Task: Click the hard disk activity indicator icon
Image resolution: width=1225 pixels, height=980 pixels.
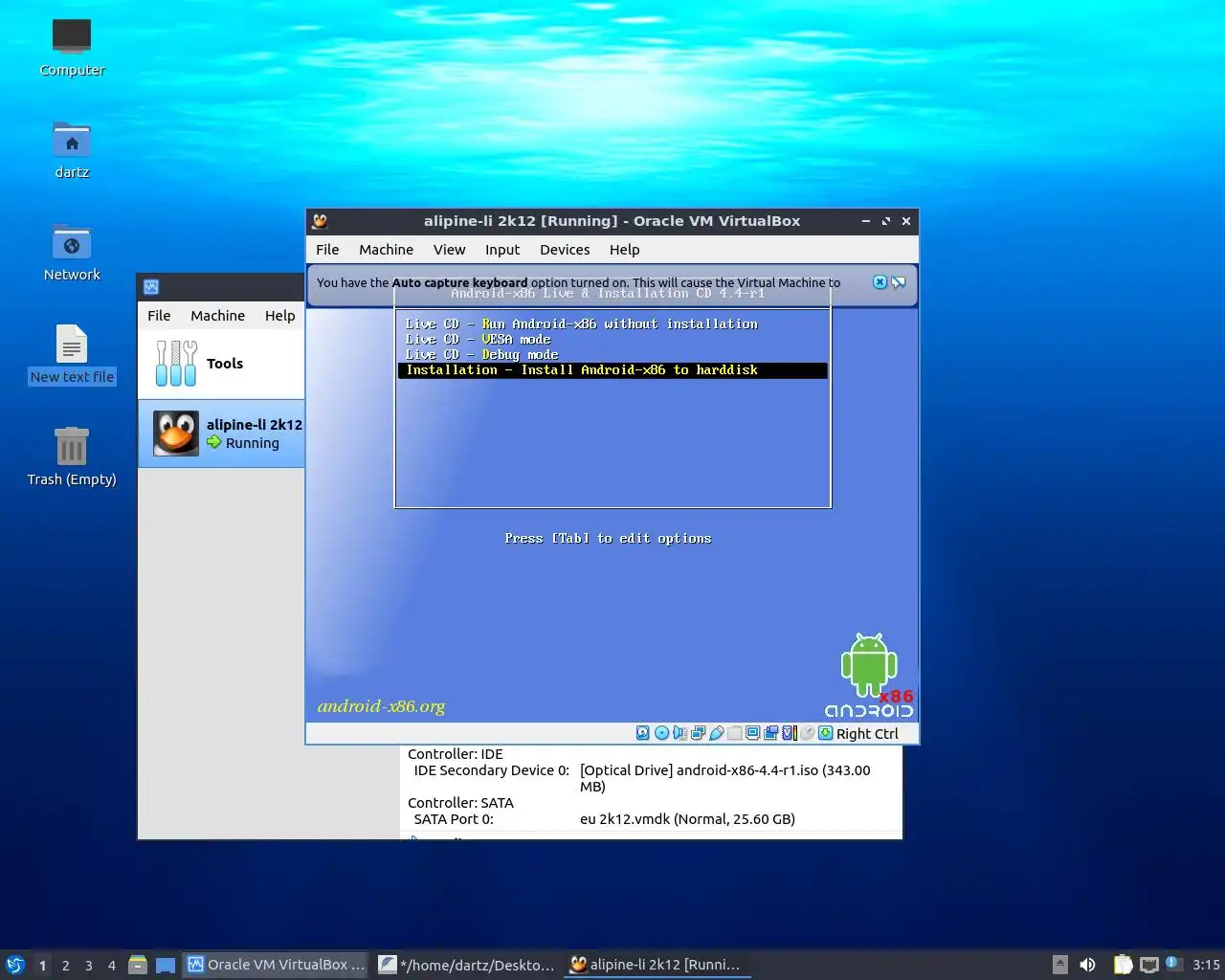Action: click(643, 733)
